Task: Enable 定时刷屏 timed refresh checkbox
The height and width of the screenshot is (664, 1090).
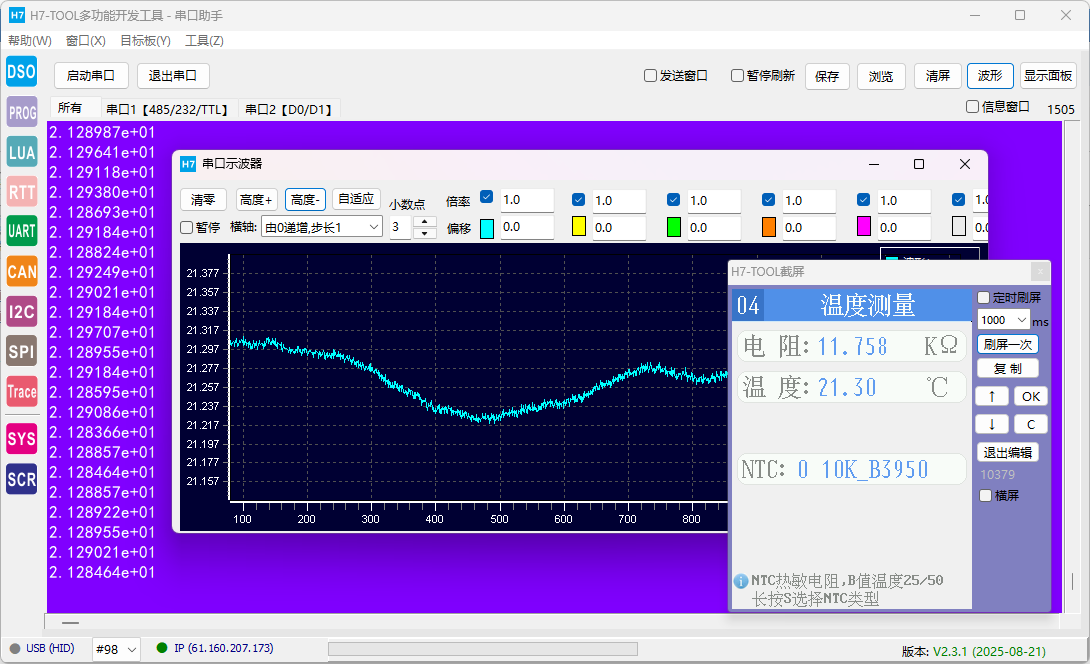Action: (x=984, y=298)
